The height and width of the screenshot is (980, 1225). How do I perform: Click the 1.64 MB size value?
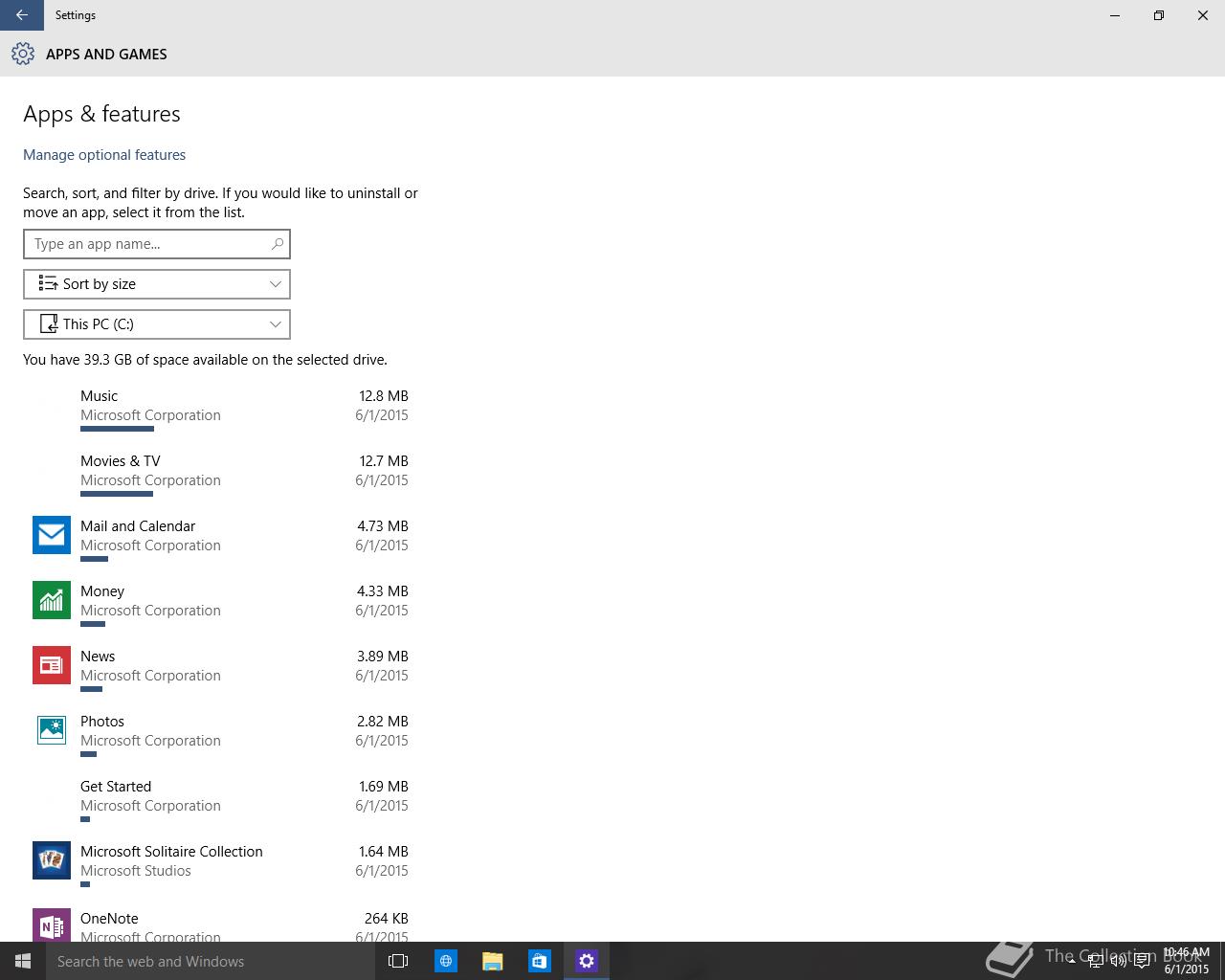pyautogui.click(x=384, y=852)
